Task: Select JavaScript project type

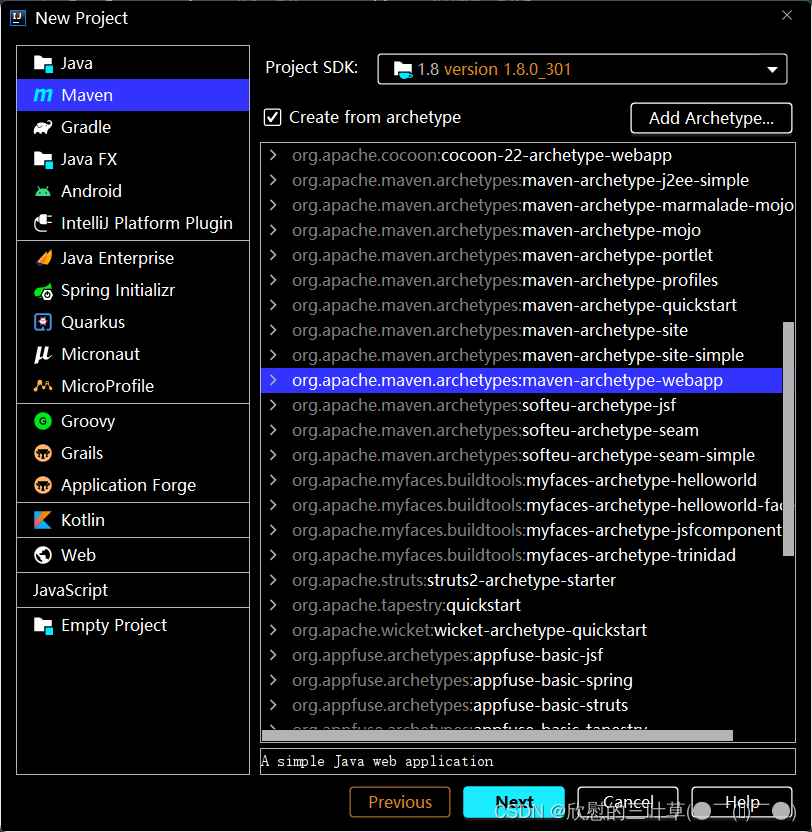Action: click(x=70, y=590)
